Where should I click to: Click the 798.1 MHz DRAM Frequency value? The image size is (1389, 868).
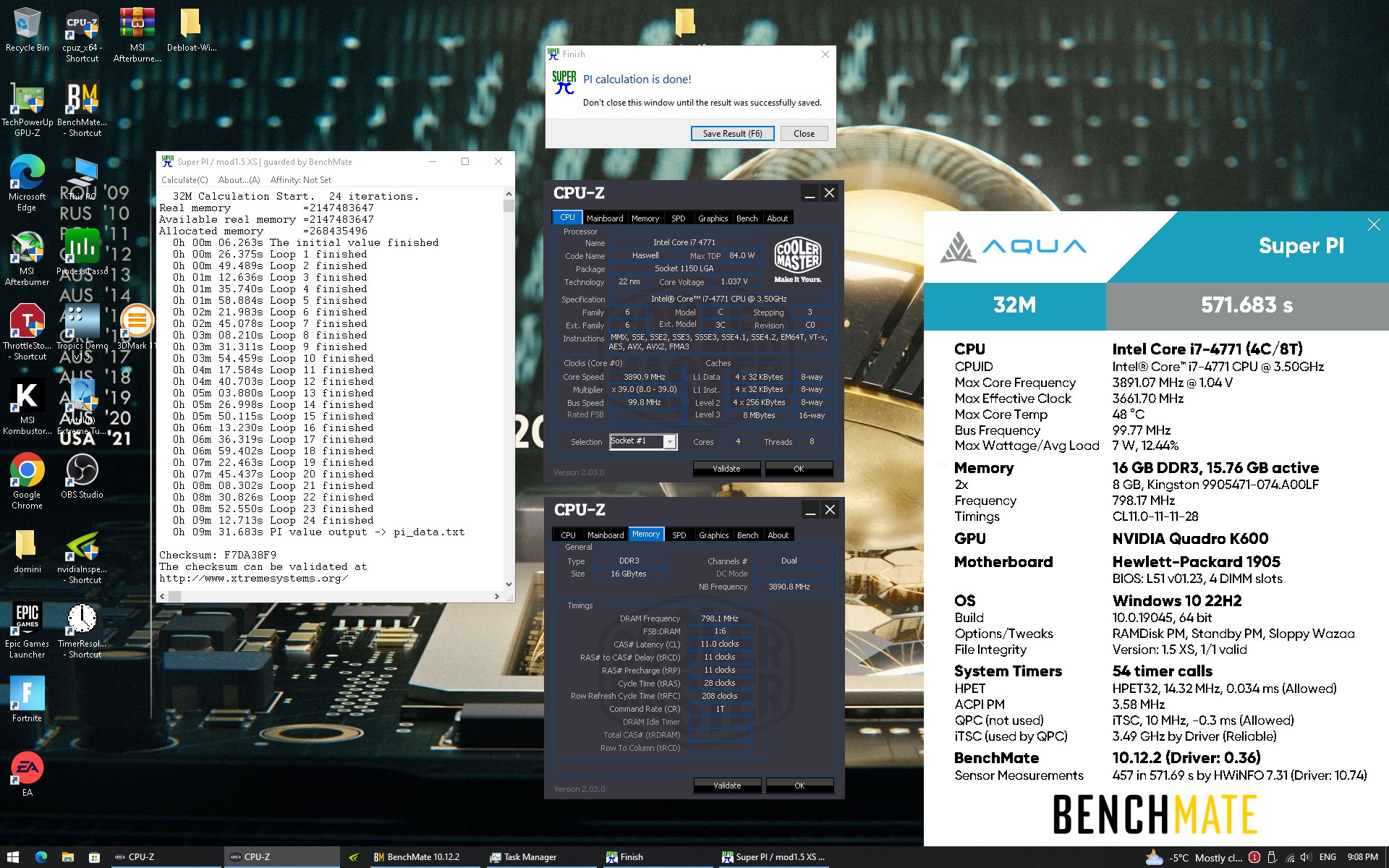tap(720, 618)
